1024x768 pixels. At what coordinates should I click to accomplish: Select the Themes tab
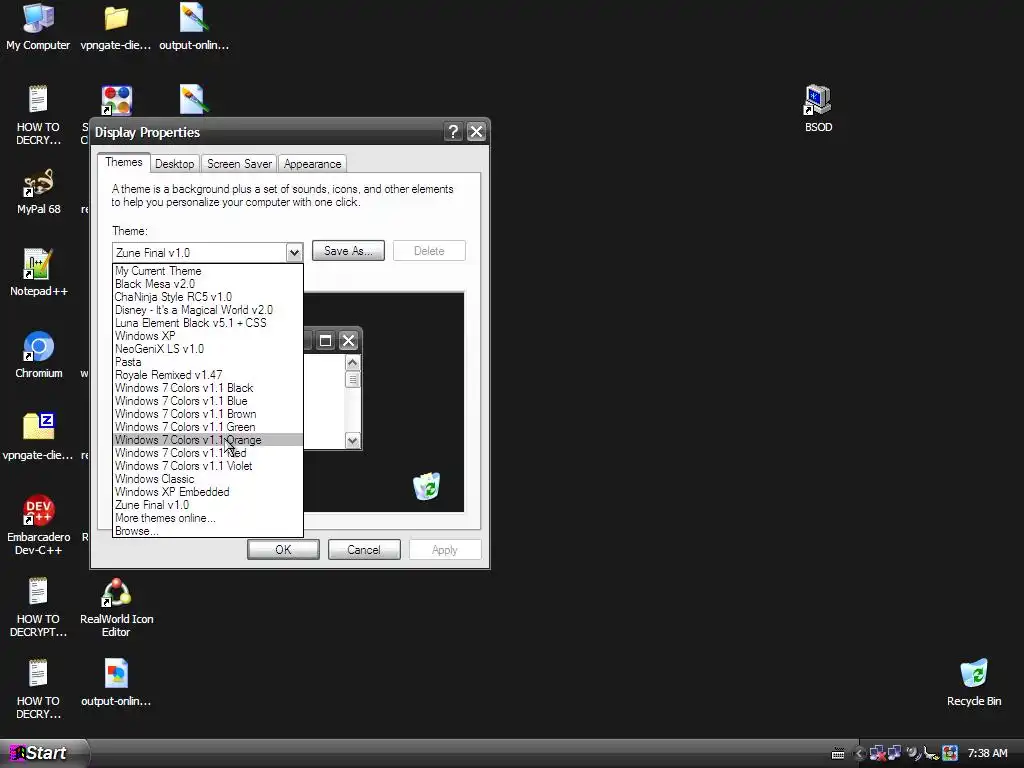[x=123, y=162]
